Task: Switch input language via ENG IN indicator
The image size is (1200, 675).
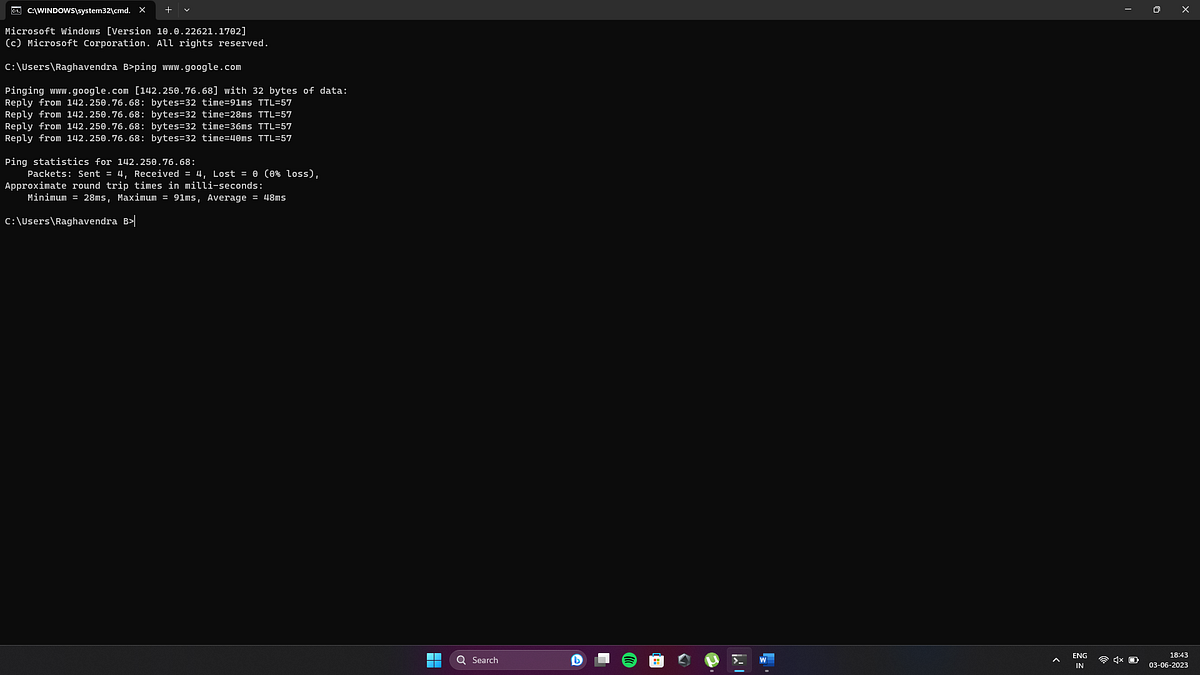Action: [1079, 660]
